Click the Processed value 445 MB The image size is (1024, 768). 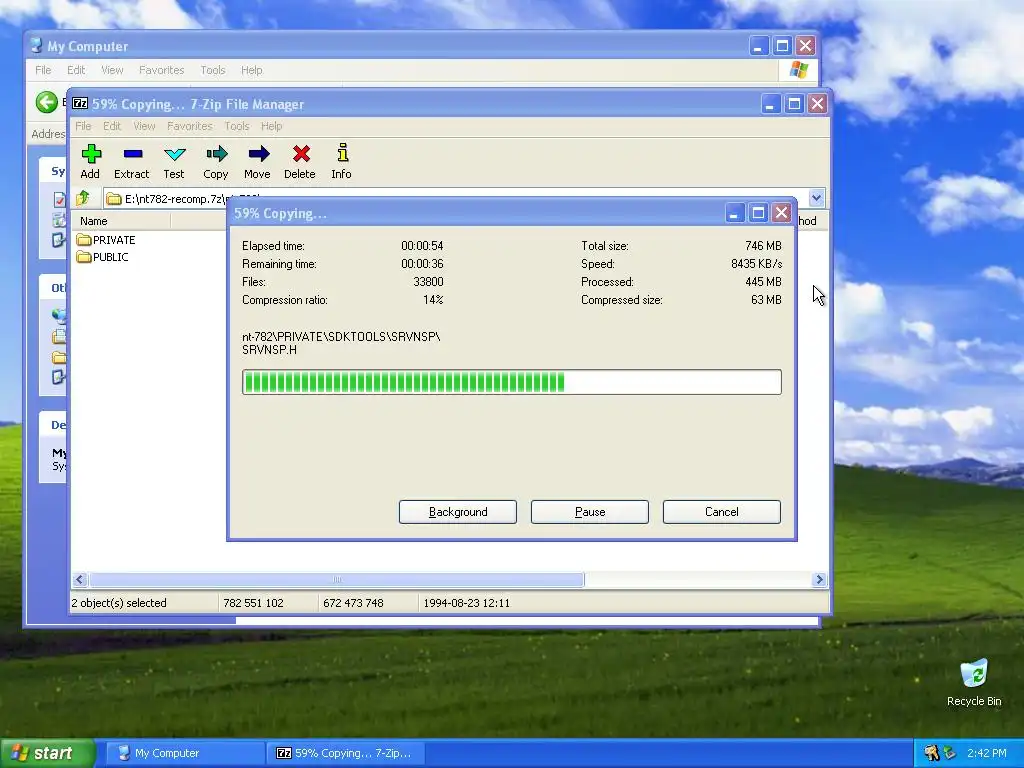[763, 281]
